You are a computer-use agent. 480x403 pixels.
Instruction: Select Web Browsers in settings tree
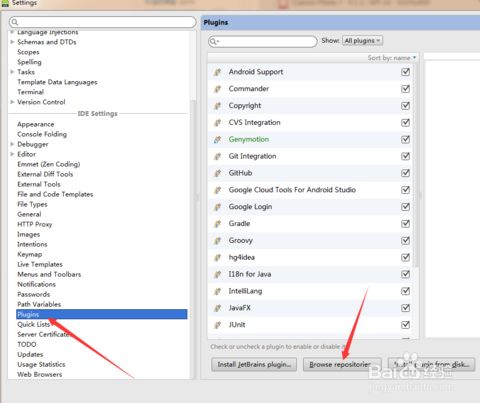(x=40, y=374)
